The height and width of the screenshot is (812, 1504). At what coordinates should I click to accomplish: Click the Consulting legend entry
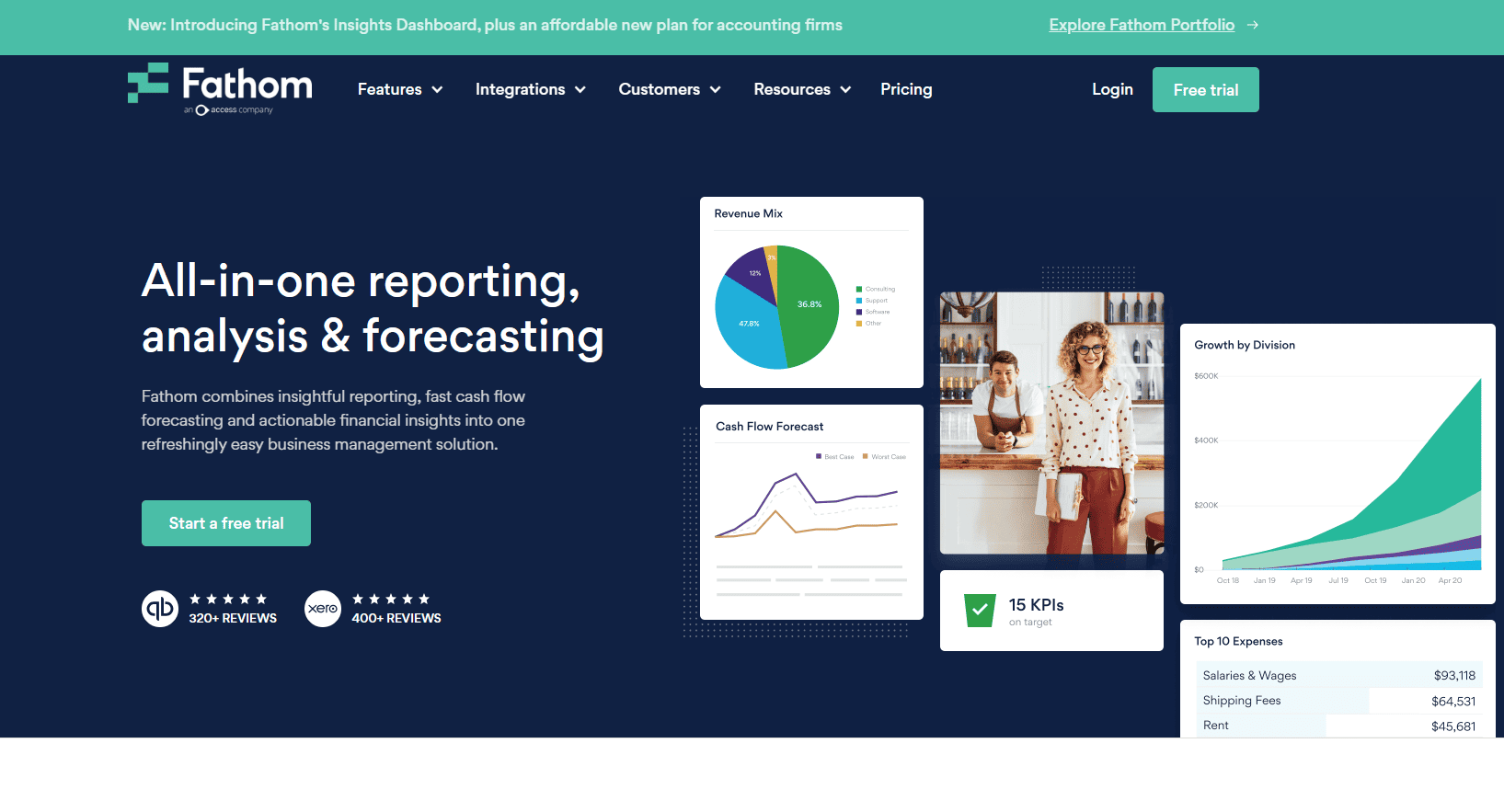pyautogui.click(x=876, y=289)
